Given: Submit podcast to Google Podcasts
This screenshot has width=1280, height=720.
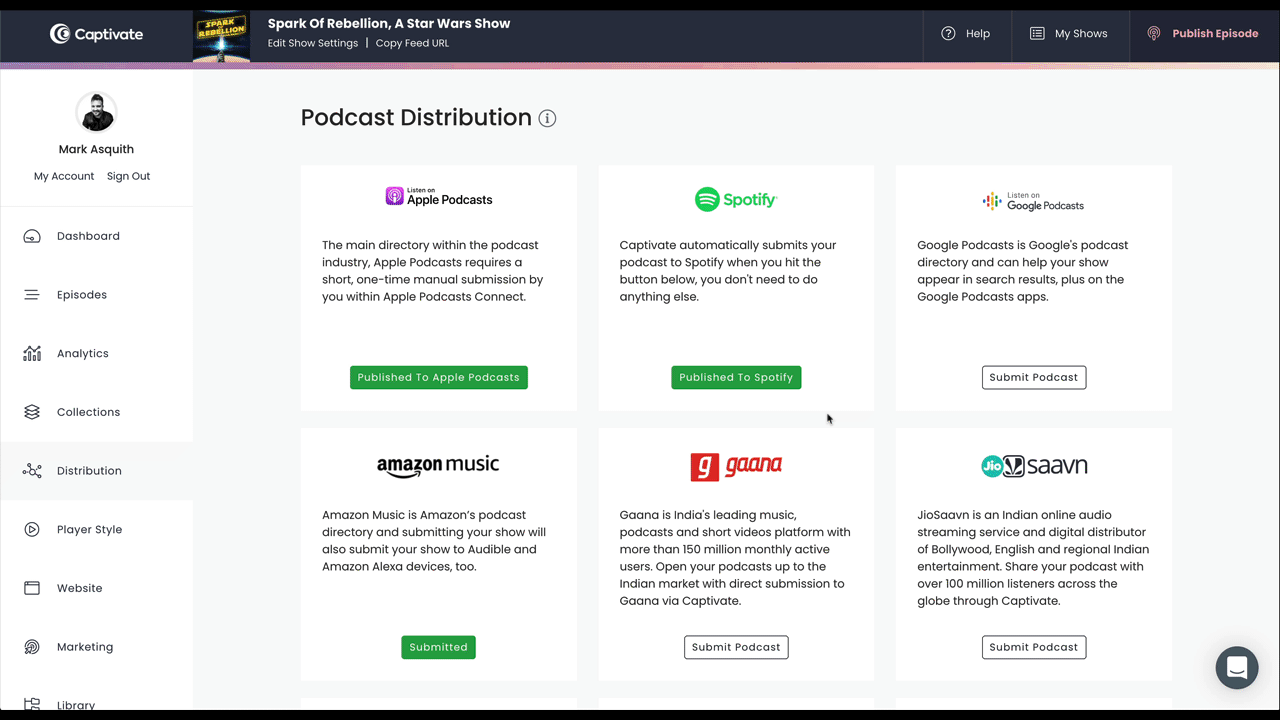Looking at the screenshot, I should coord(1034,377).
